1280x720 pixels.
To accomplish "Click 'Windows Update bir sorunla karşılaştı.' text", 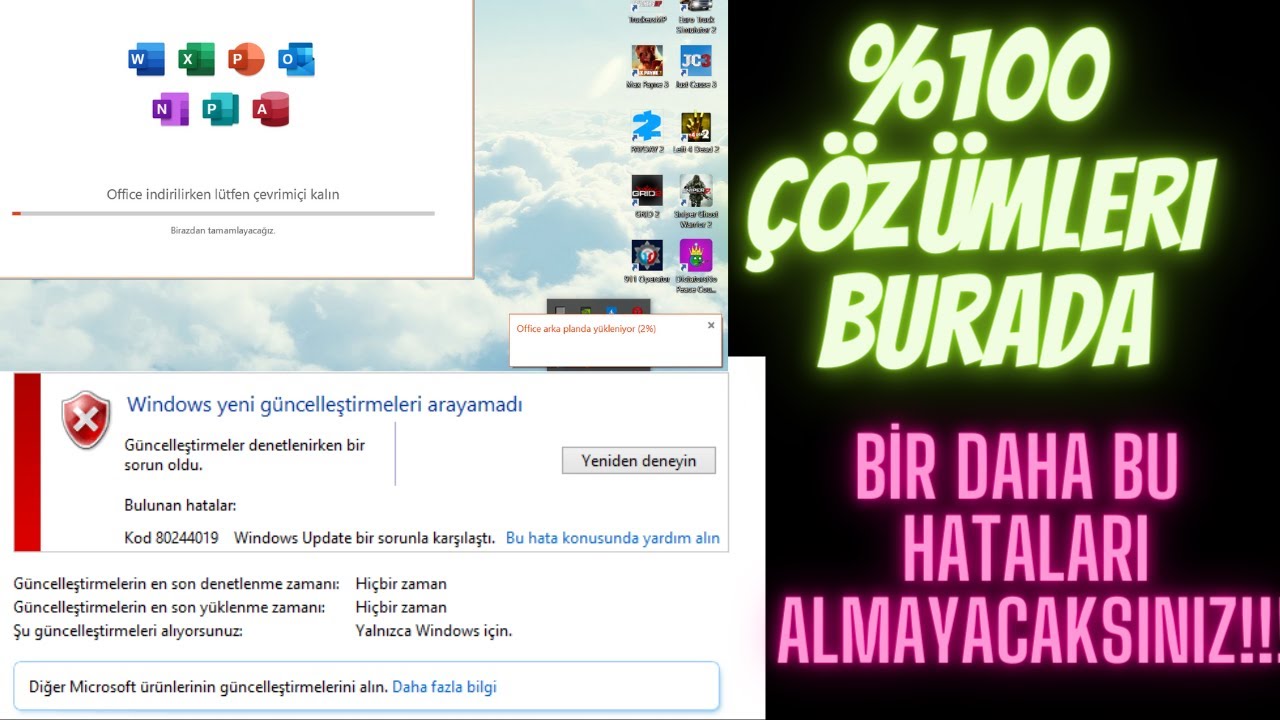I will tap(365, 538).
